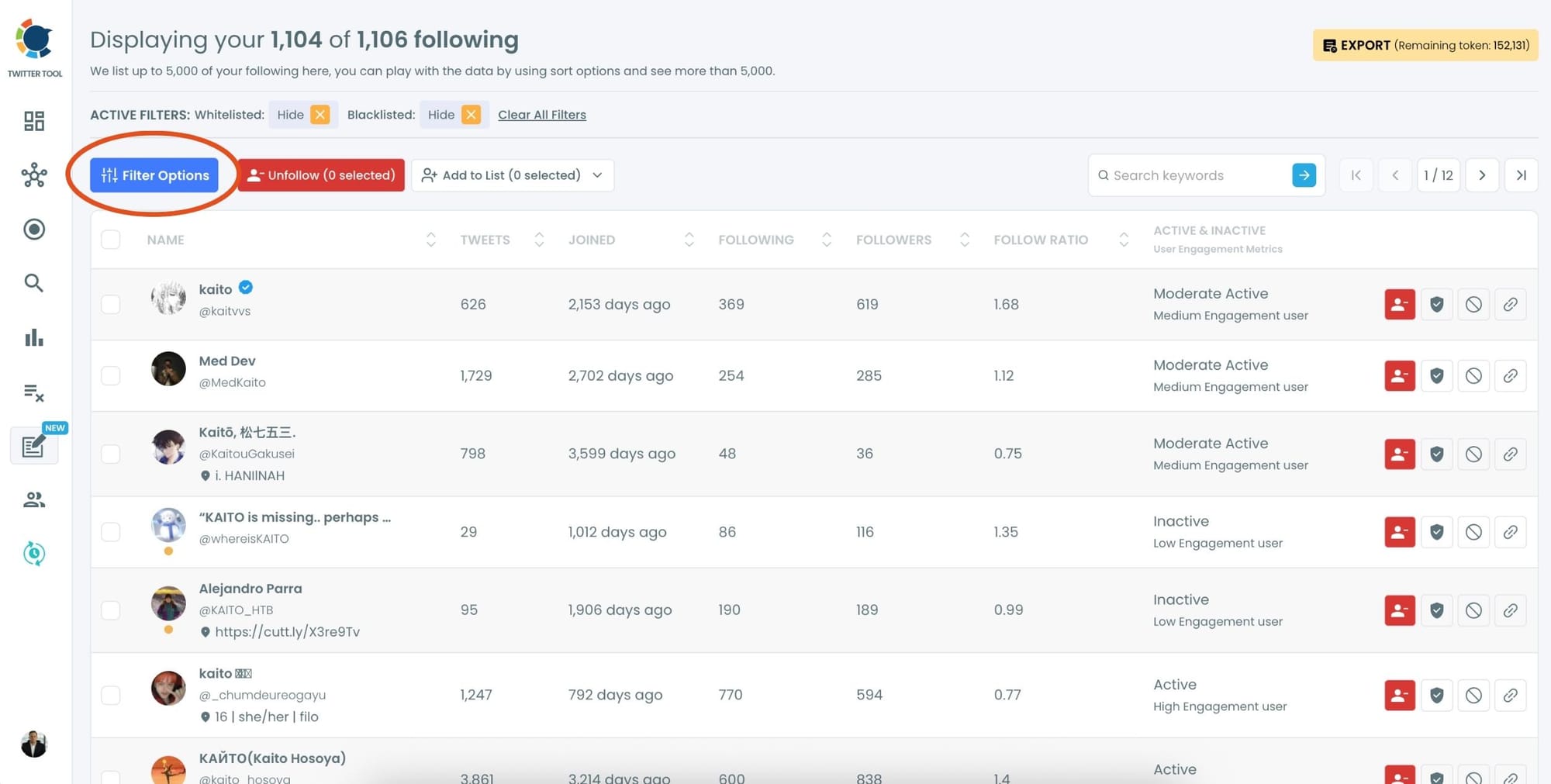Blacklist @kaitvvs using block icon

[1473, 305]
